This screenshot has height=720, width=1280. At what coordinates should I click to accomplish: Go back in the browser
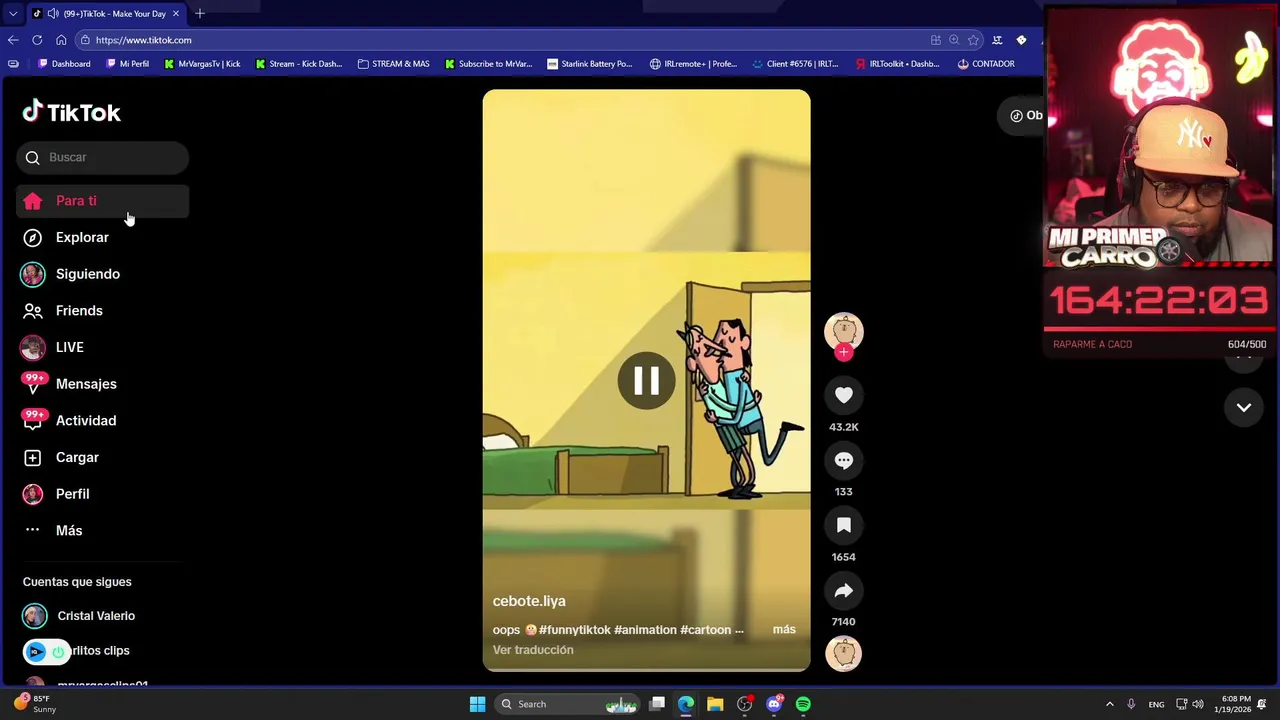13,40
